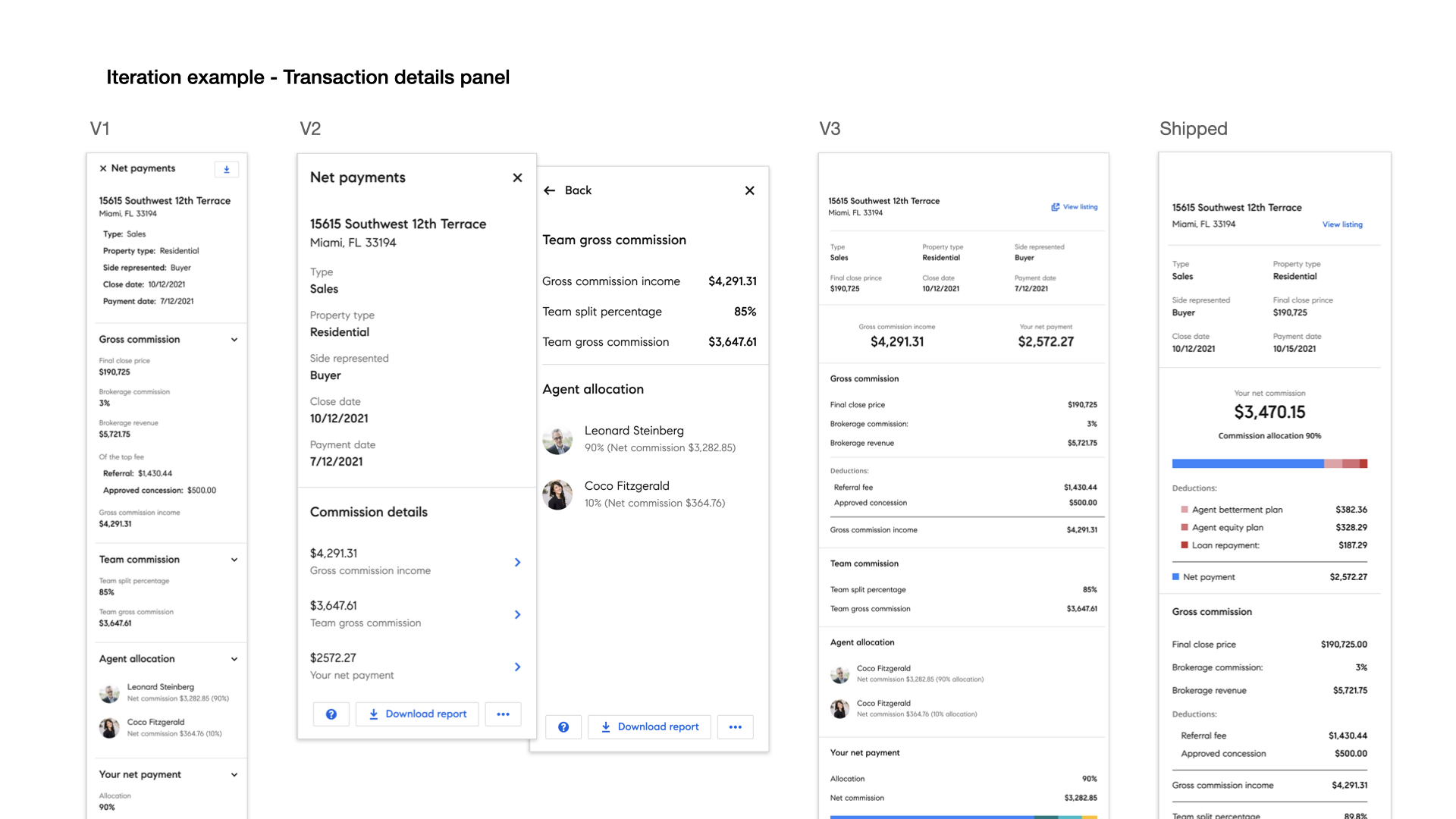Open Team gross commission chevron in V2
Image resolution: width=1456 pixels, height=819 pixels.
tap(518, 614)
